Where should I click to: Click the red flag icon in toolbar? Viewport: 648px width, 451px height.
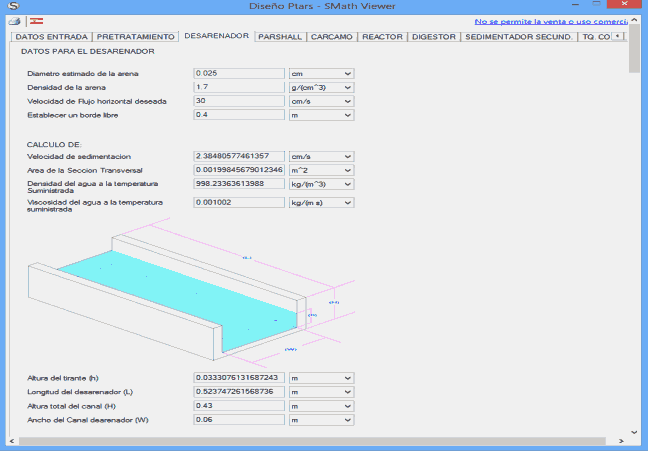[x=35, y=20]
